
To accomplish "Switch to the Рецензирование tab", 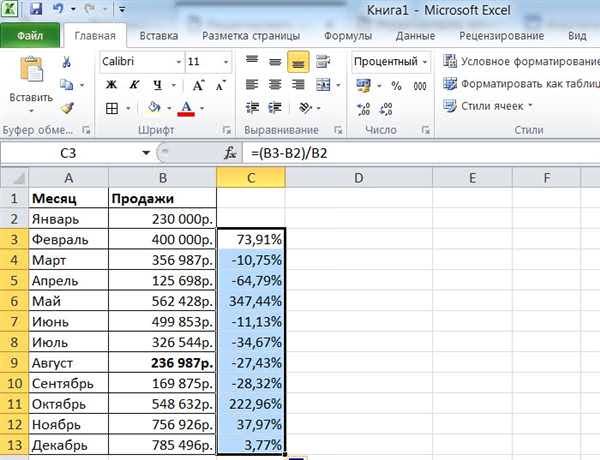I will click(501, 36).
